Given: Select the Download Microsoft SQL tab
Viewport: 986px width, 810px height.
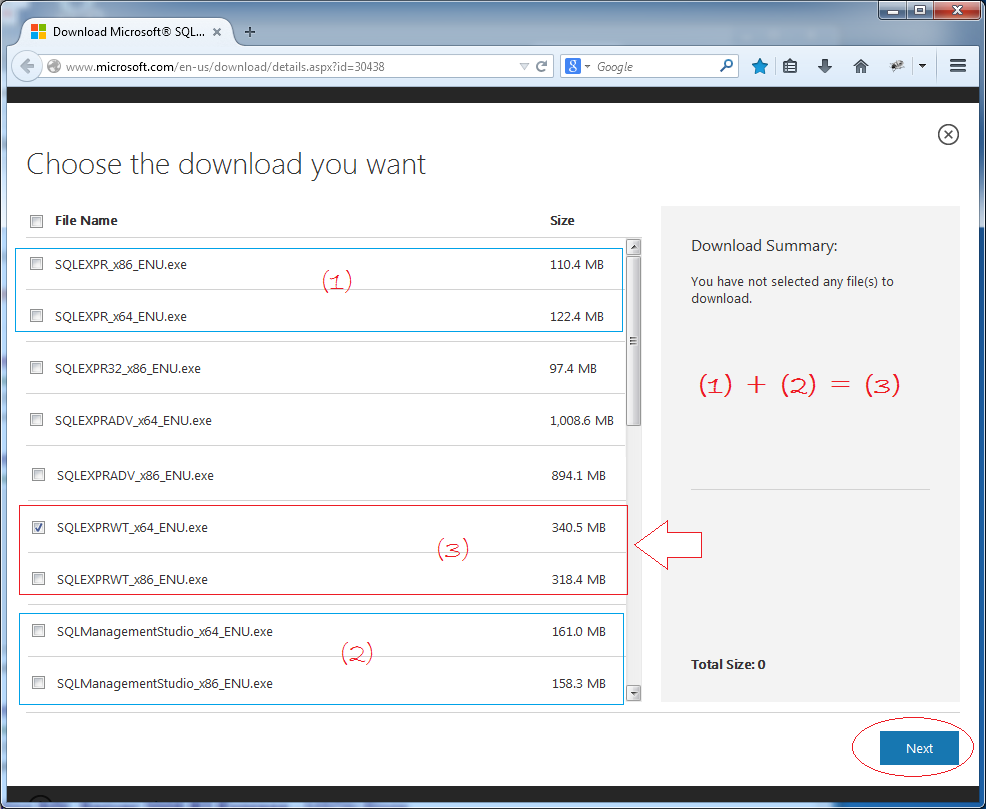Looking at the screenshot, I should pos(128,32).
